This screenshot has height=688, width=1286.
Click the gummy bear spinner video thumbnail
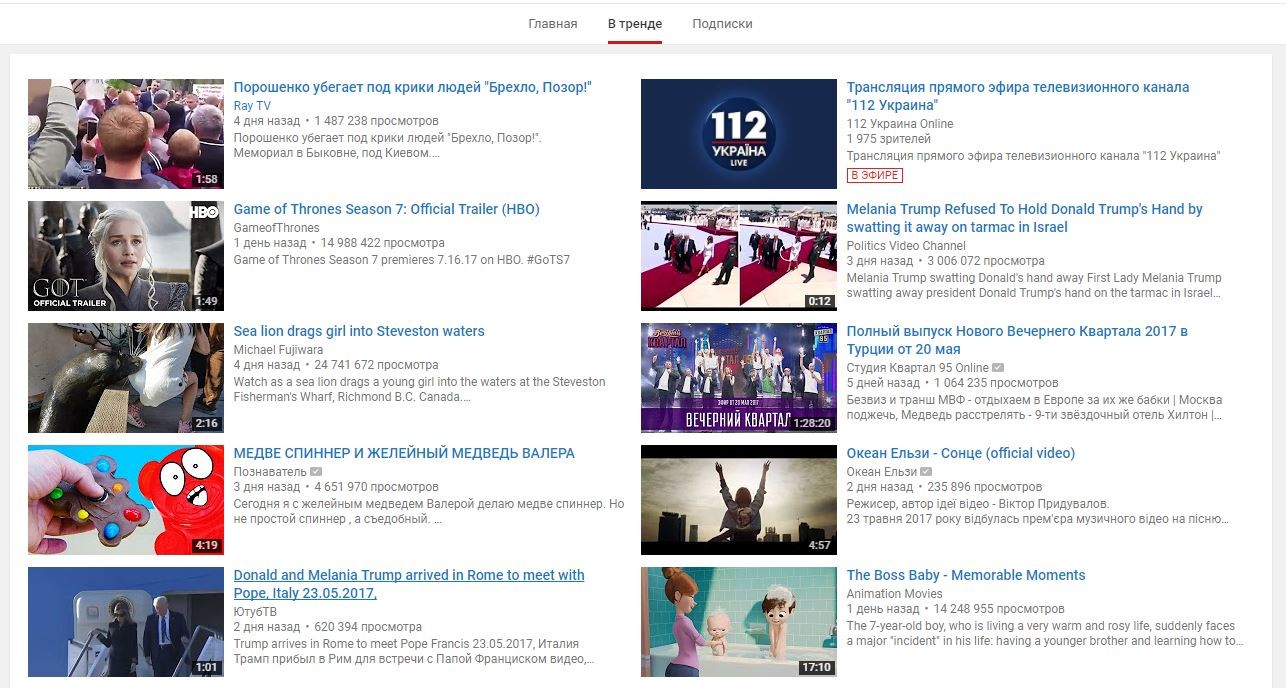(x=126, y=500)
